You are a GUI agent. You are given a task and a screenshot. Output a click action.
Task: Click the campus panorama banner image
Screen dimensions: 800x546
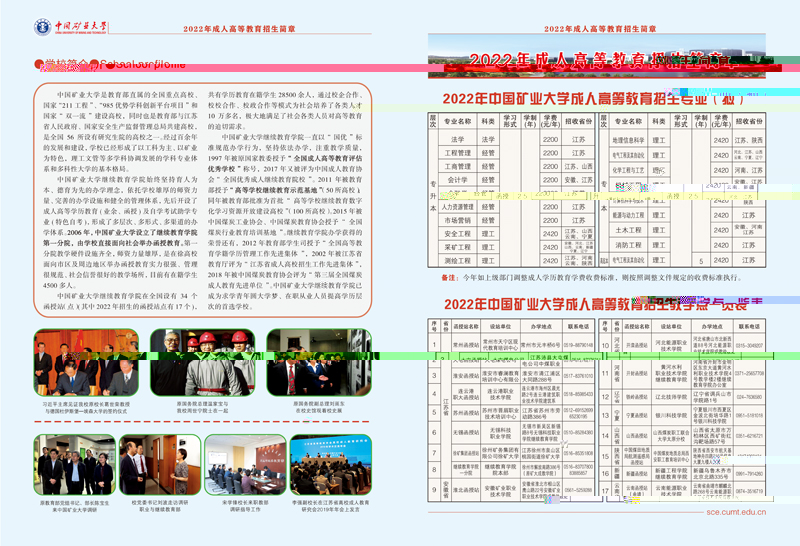point(597,56)
